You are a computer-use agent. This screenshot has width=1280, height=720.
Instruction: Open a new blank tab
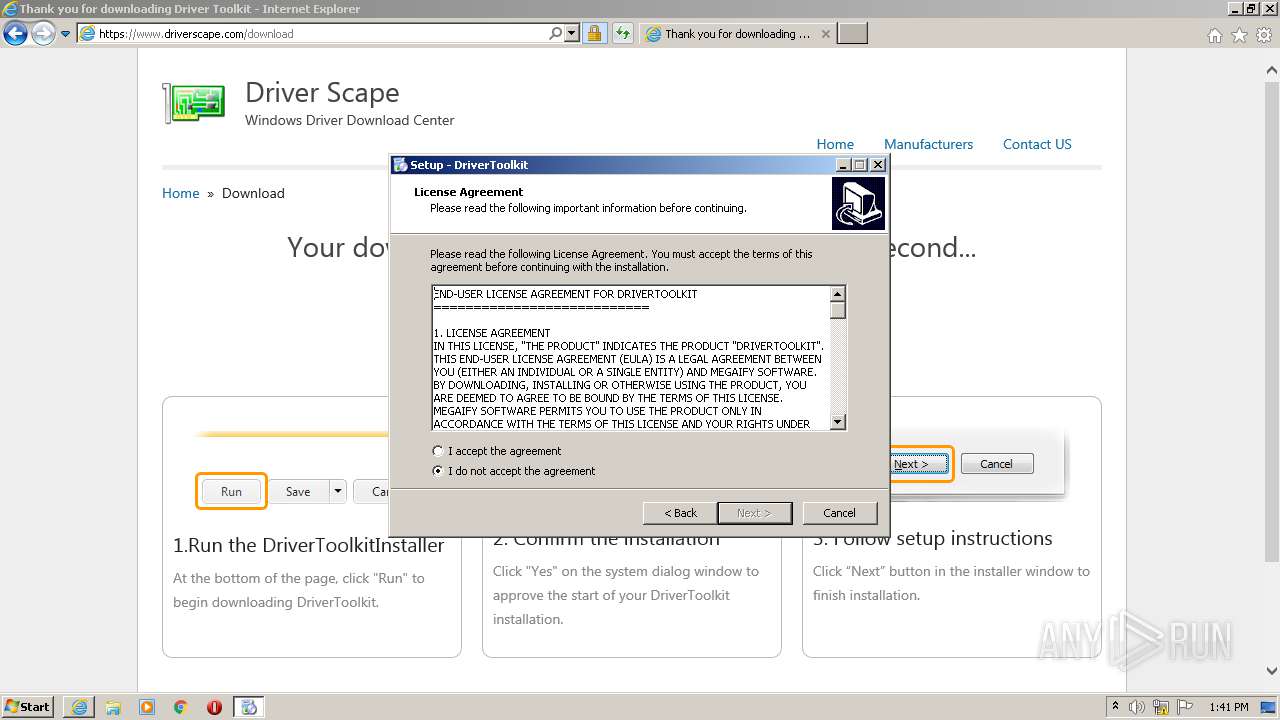coord(852,33)
